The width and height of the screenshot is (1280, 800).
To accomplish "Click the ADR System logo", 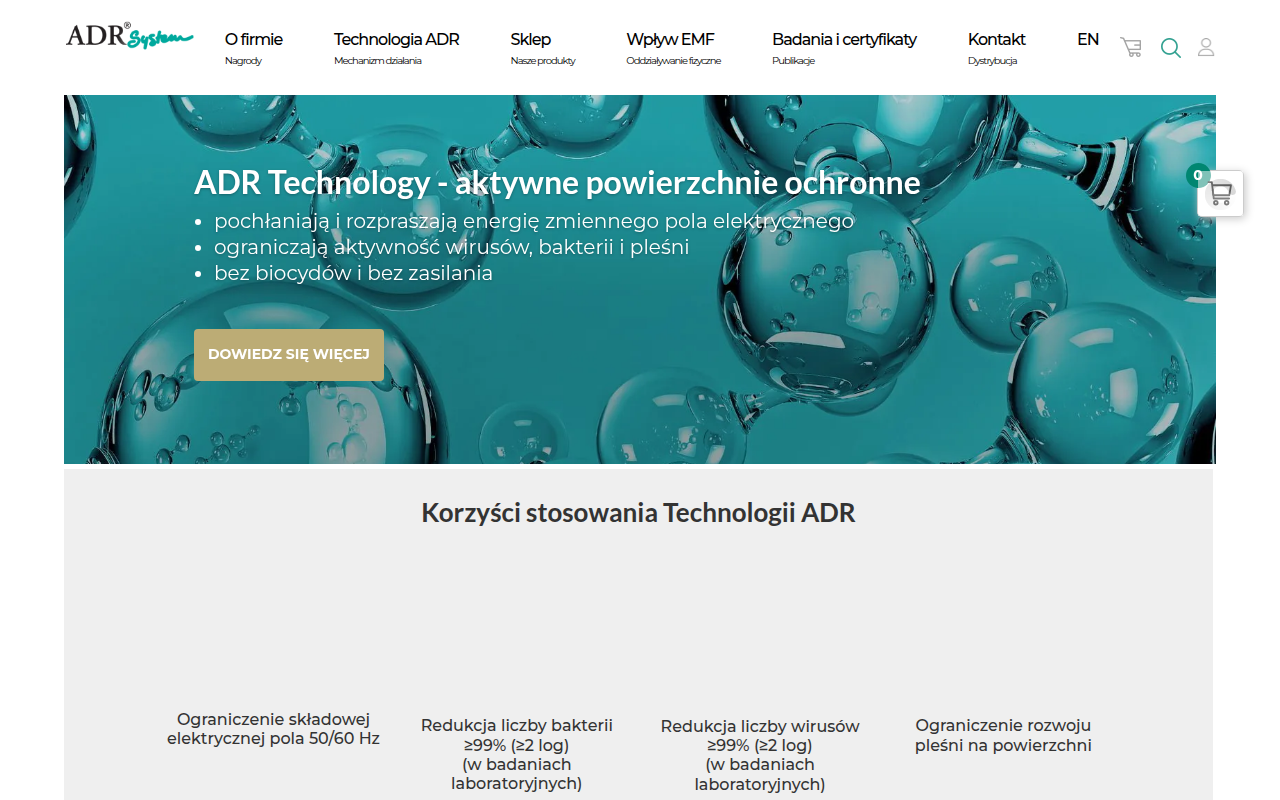I will (x=130, y=37).
